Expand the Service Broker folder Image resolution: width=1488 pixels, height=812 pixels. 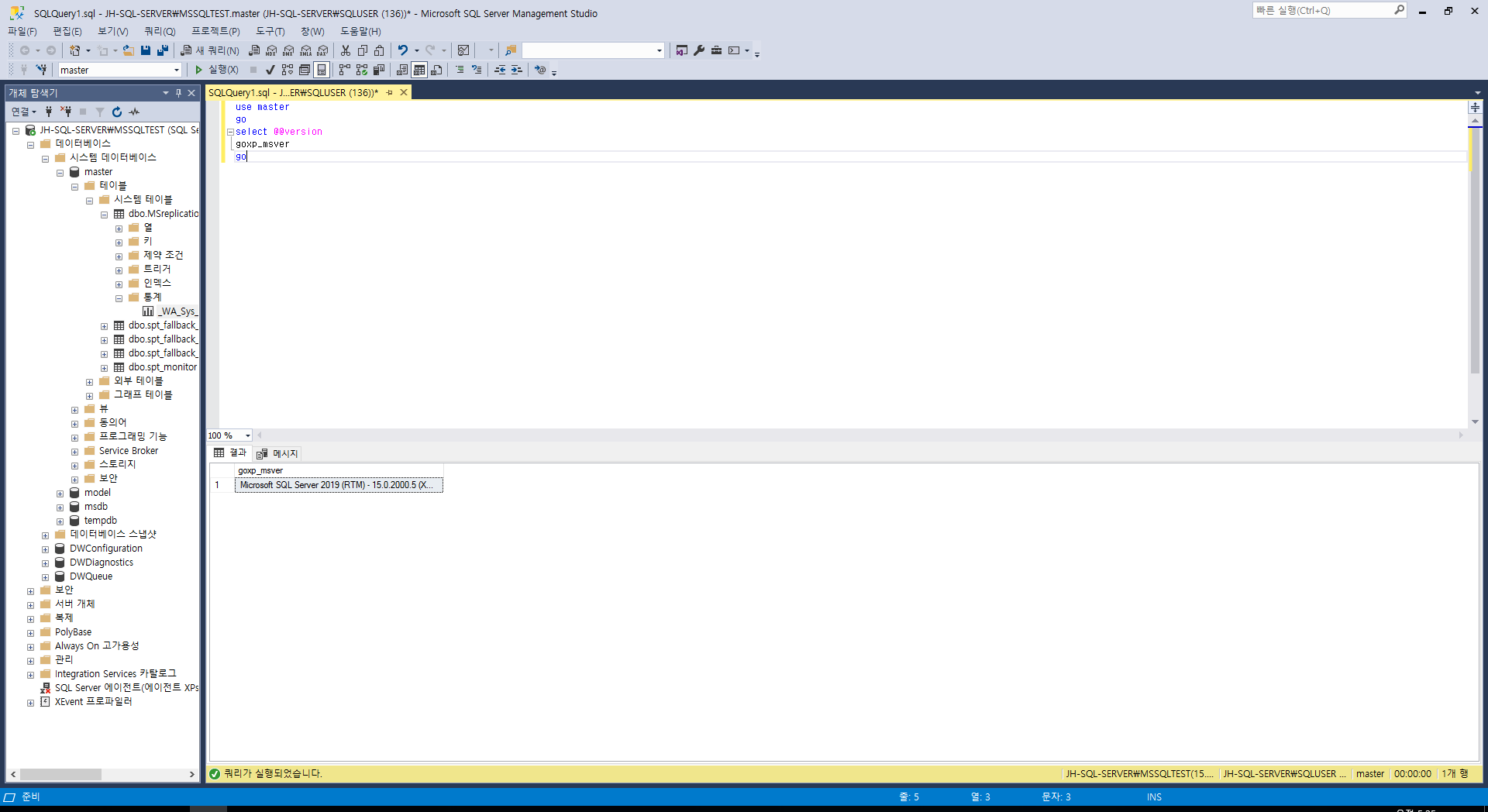click(74, 452)
